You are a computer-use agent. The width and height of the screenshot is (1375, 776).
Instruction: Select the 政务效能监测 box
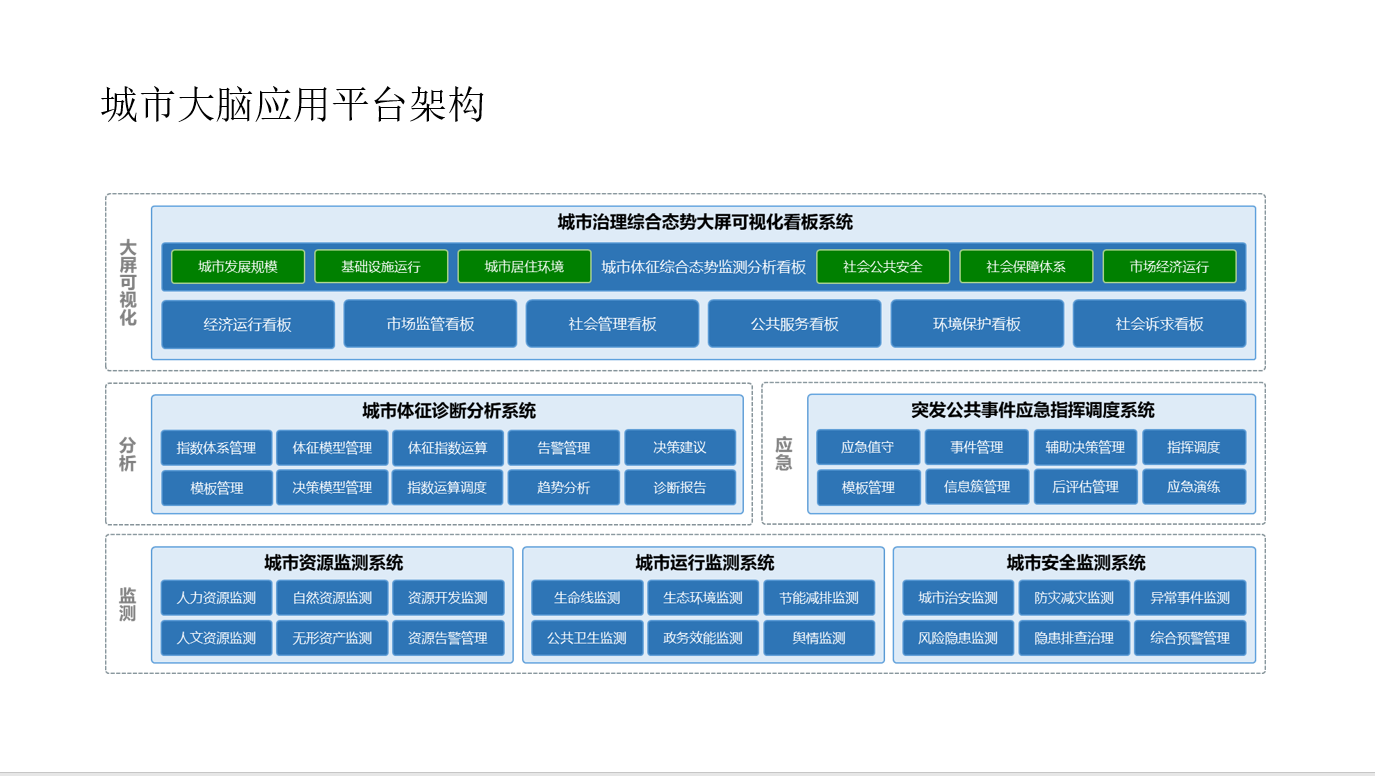pyautogui.click(x=703, y=638)
